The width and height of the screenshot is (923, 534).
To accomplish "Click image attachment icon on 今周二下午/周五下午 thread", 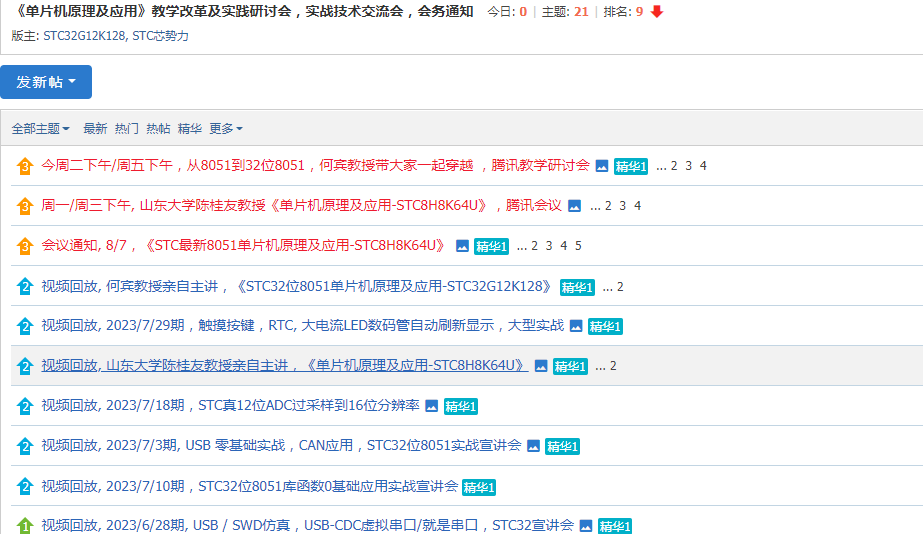I will 602,166.
